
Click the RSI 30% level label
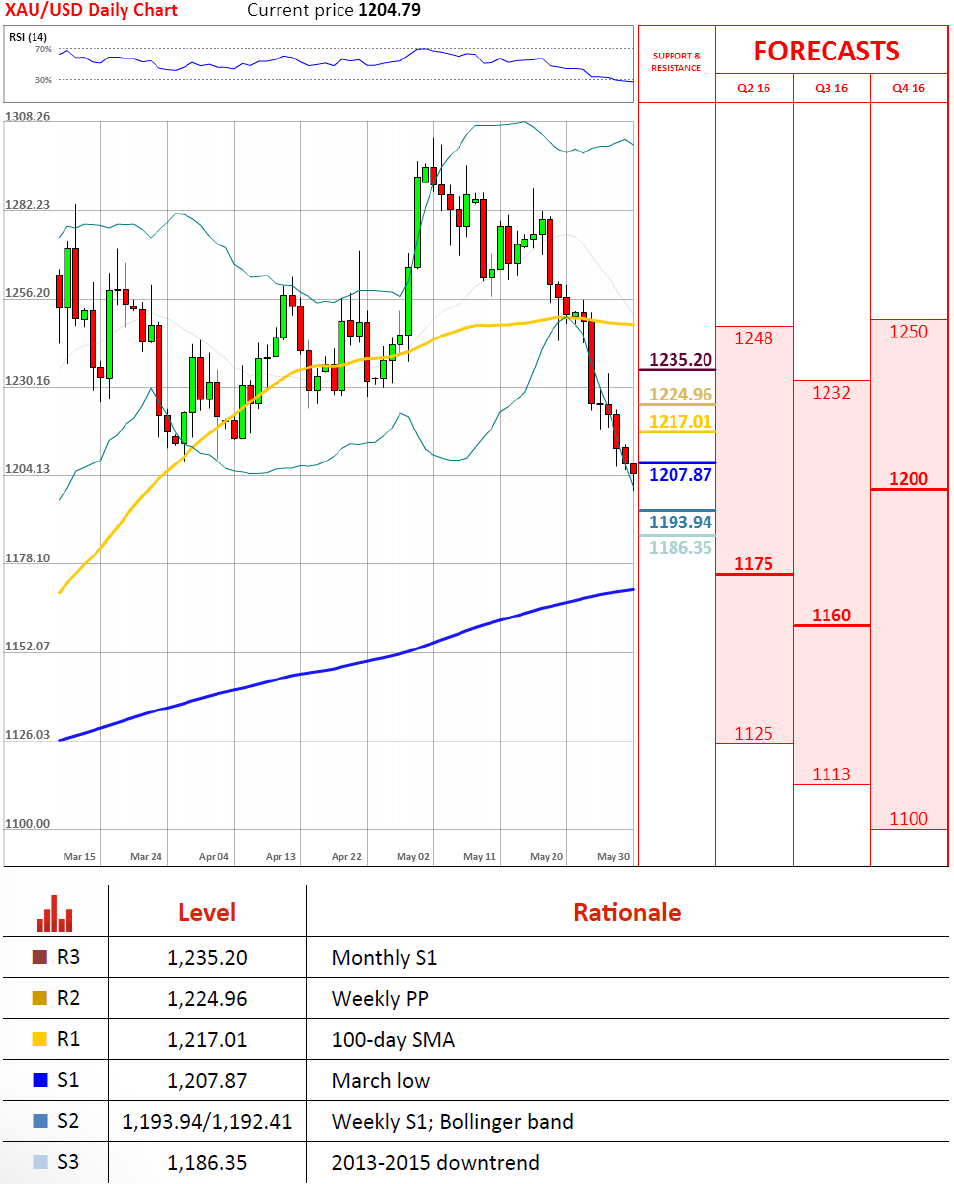pos(43,80)
